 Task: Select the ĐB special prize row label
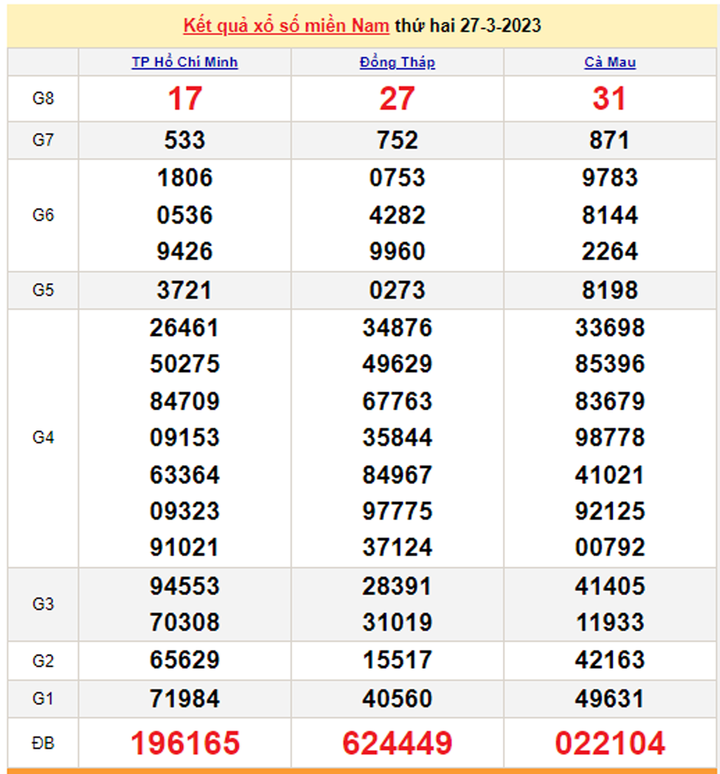(x=43, y=743)
